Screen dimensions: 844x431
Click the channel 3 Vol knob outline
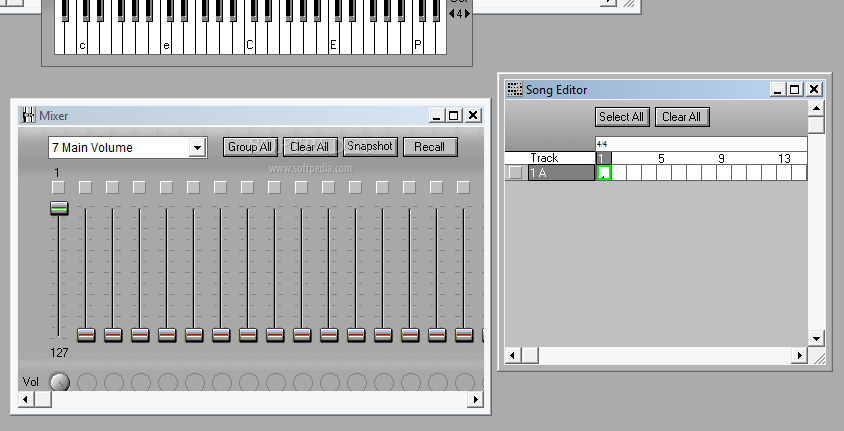click(x=114, y=383)
